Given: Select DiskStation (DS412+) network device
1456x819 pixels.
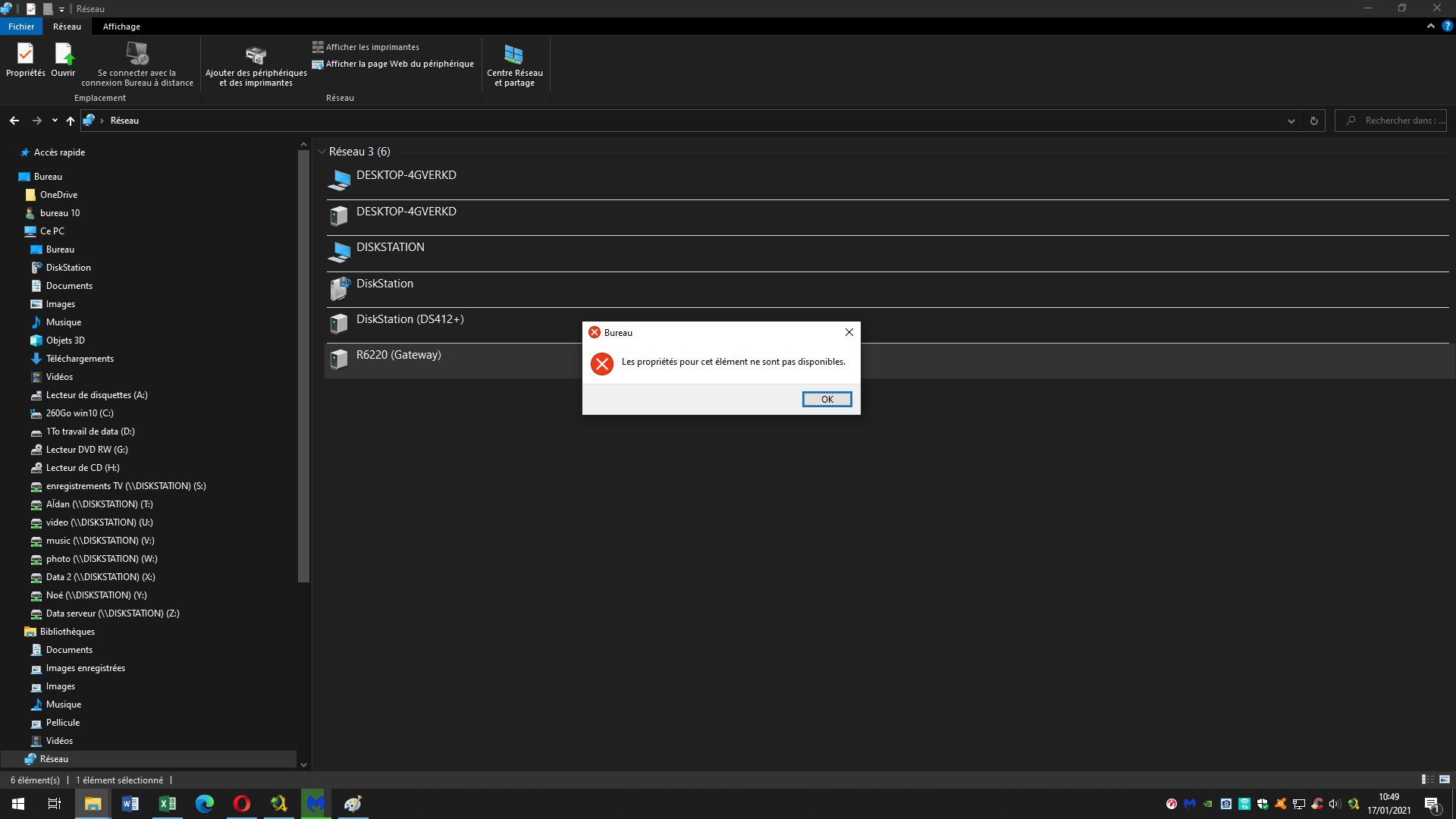Looking at the screenshot, I should pyautogui.click(x=409, y=319).
